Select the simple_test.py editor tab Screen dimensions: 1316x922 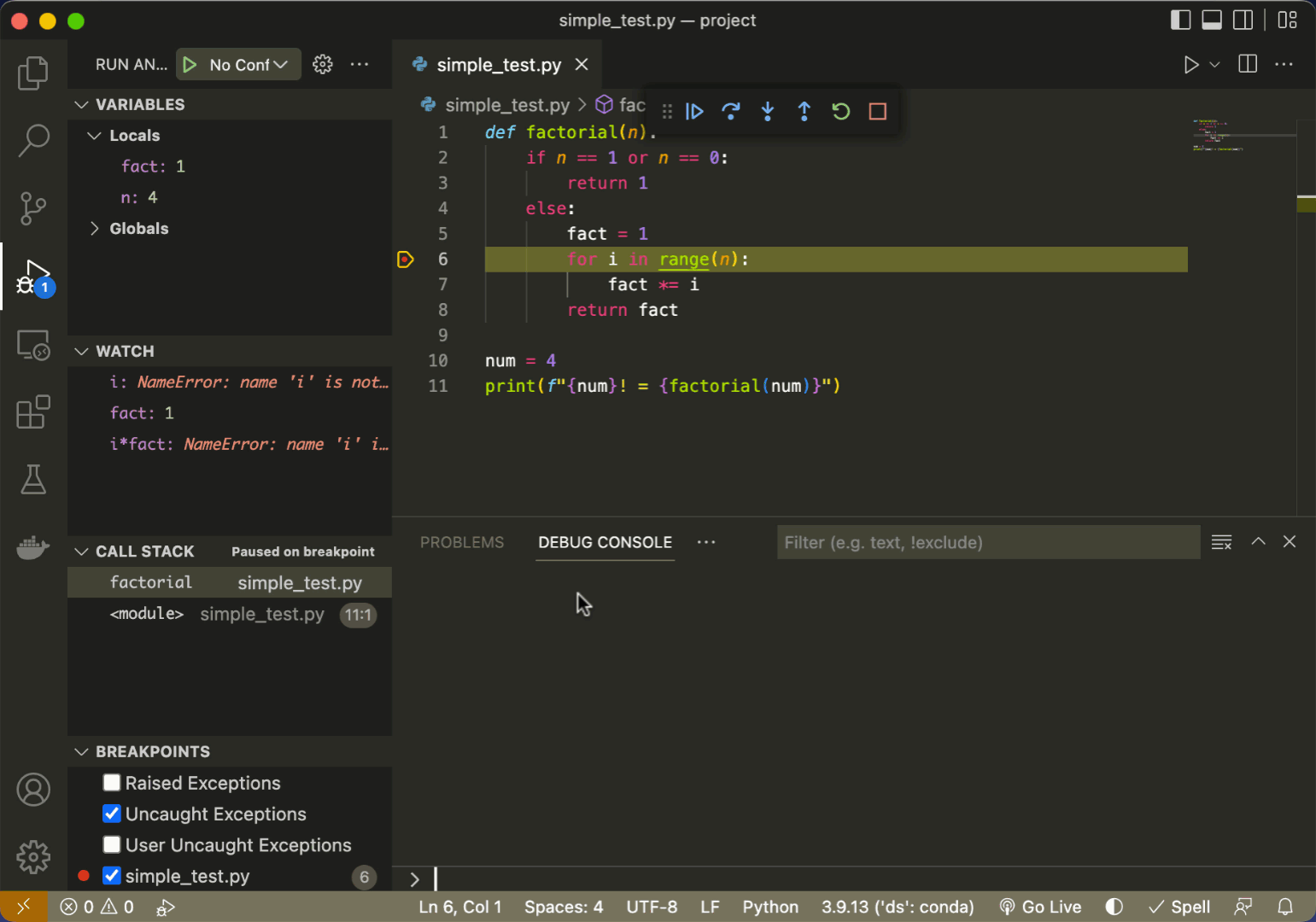click(x=499, y=65)
